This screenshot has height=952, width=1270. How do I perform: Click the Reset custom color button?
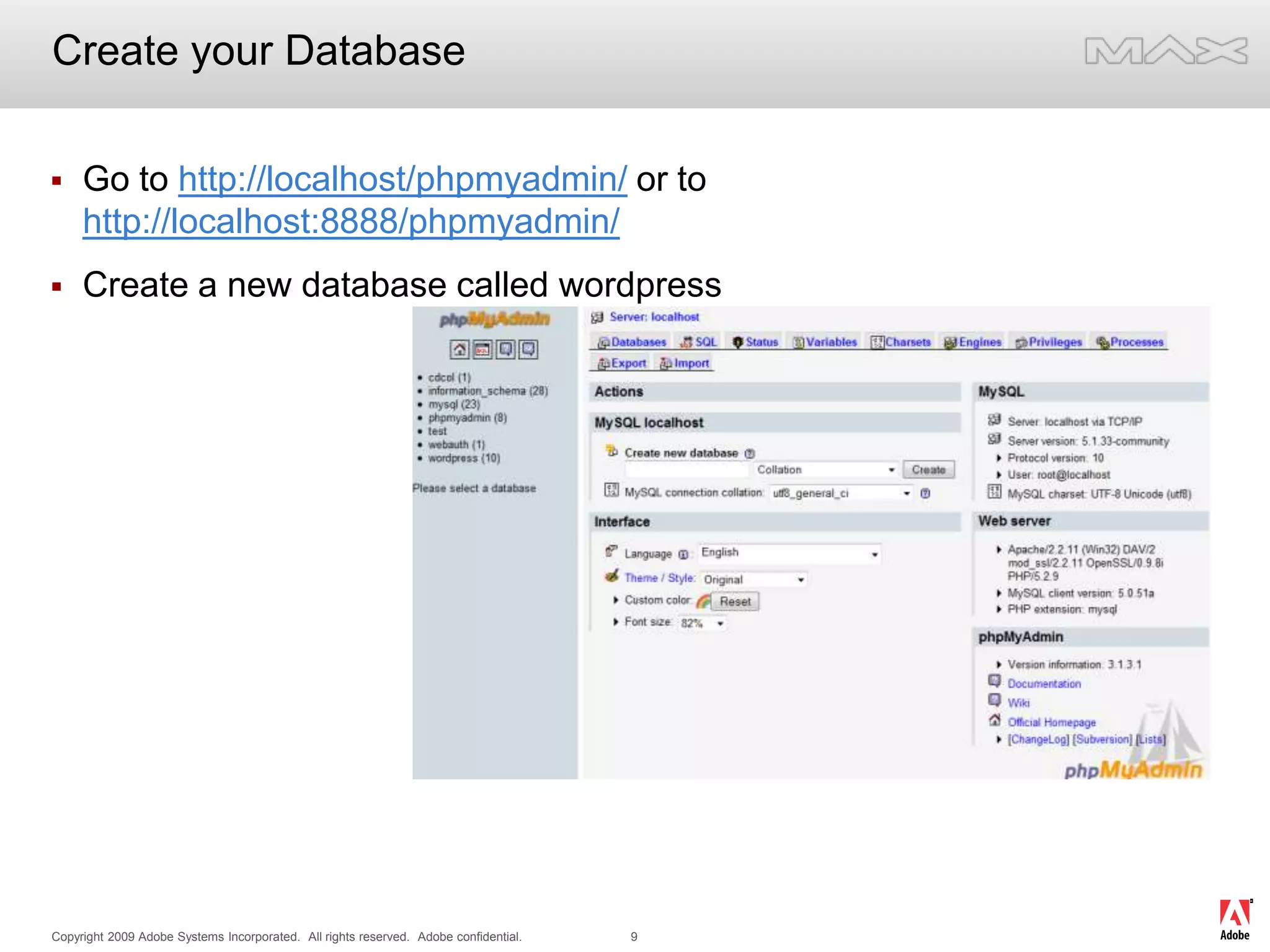coord(735,601)
